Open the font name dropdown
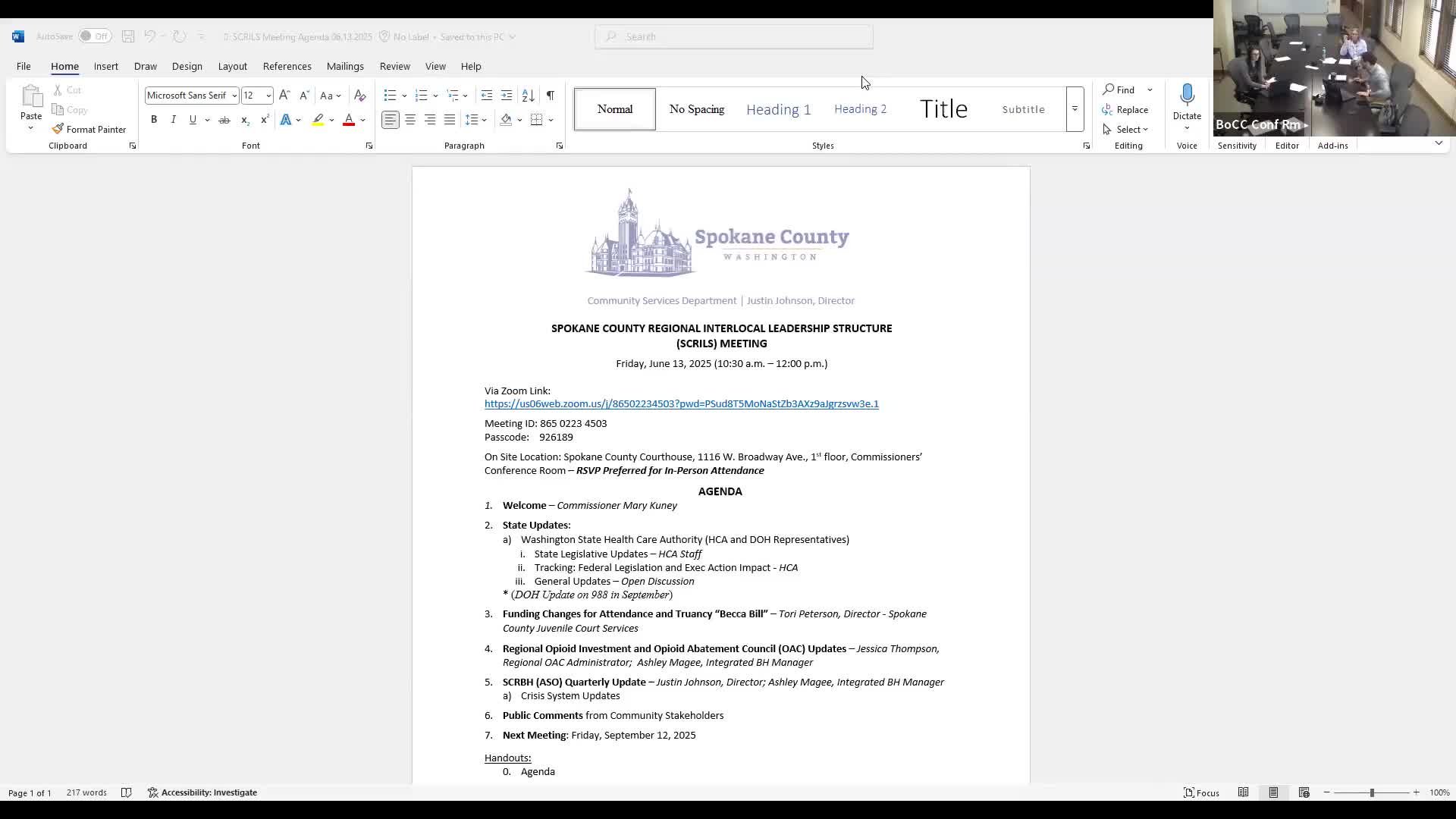 [234, 96]
